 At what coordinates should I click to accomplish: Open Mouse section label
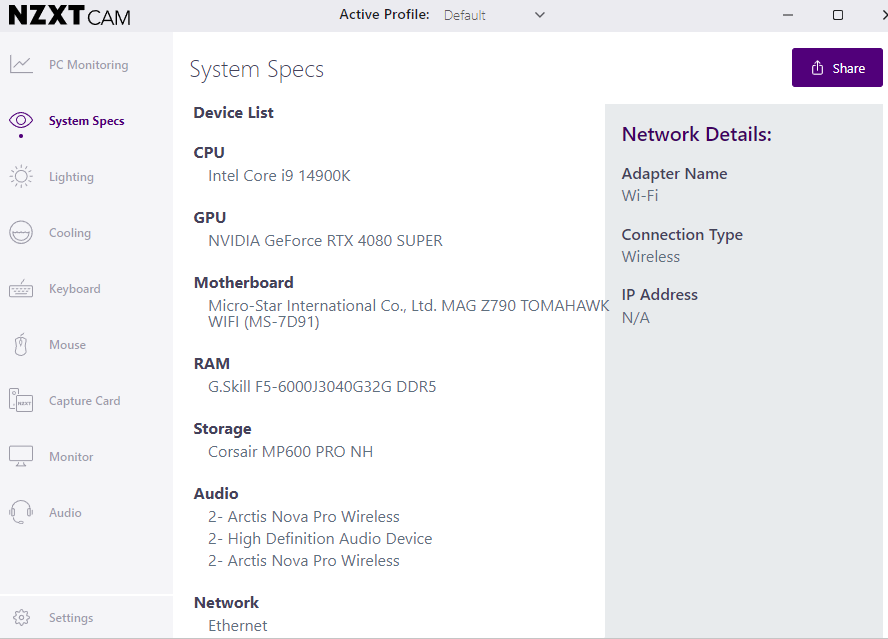click(67, 345)
